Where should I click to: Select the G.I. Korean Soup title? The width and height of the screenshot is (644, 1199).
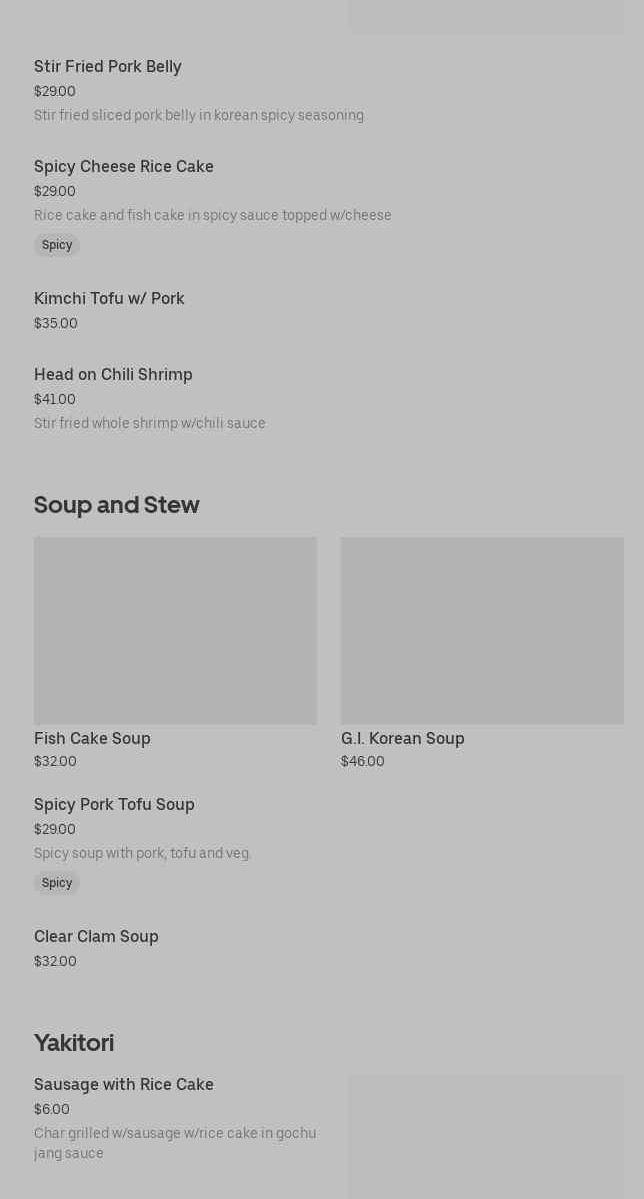(x=402, y=739)
